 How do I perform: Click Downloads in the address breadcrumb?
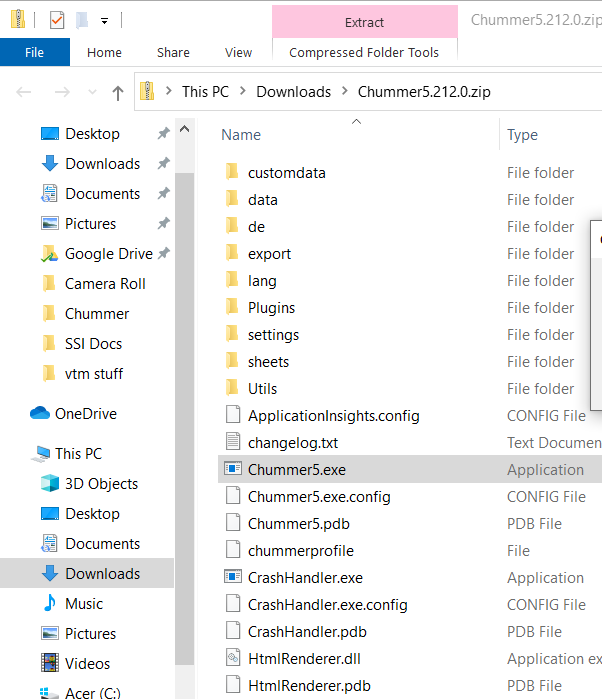pyautogui.click(x=293, y=91)
